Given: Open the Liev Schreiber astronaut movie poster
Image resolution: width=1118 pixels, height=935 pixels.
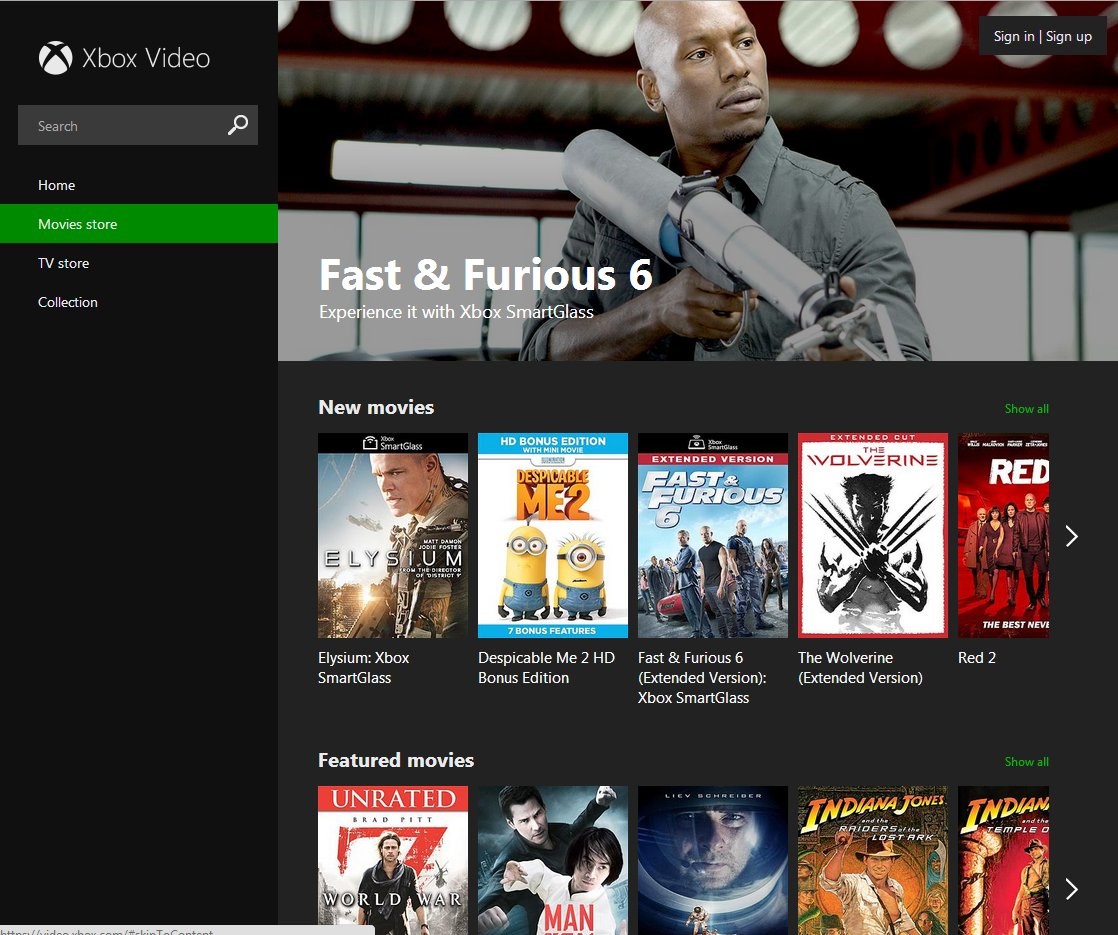Looking at the screenshot, I should point(713,860).
